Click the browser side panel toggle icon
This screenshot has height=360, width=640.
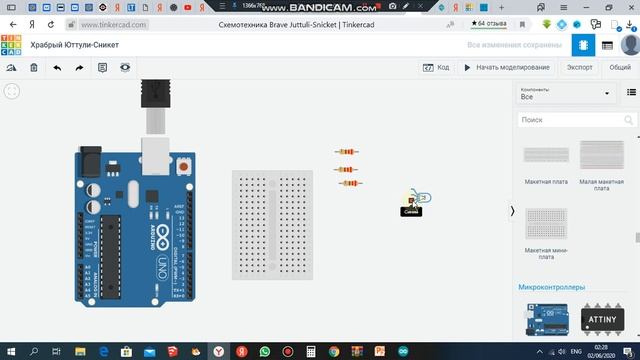[x=11, y=7]
